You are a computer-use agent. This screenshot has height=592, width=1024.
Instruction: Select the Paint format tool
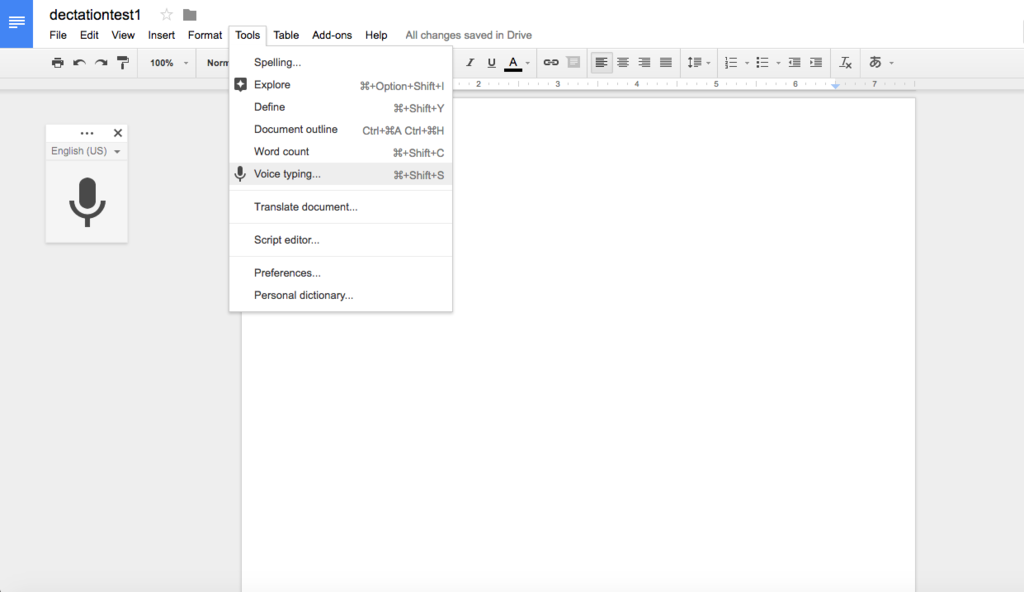point(122,63)
